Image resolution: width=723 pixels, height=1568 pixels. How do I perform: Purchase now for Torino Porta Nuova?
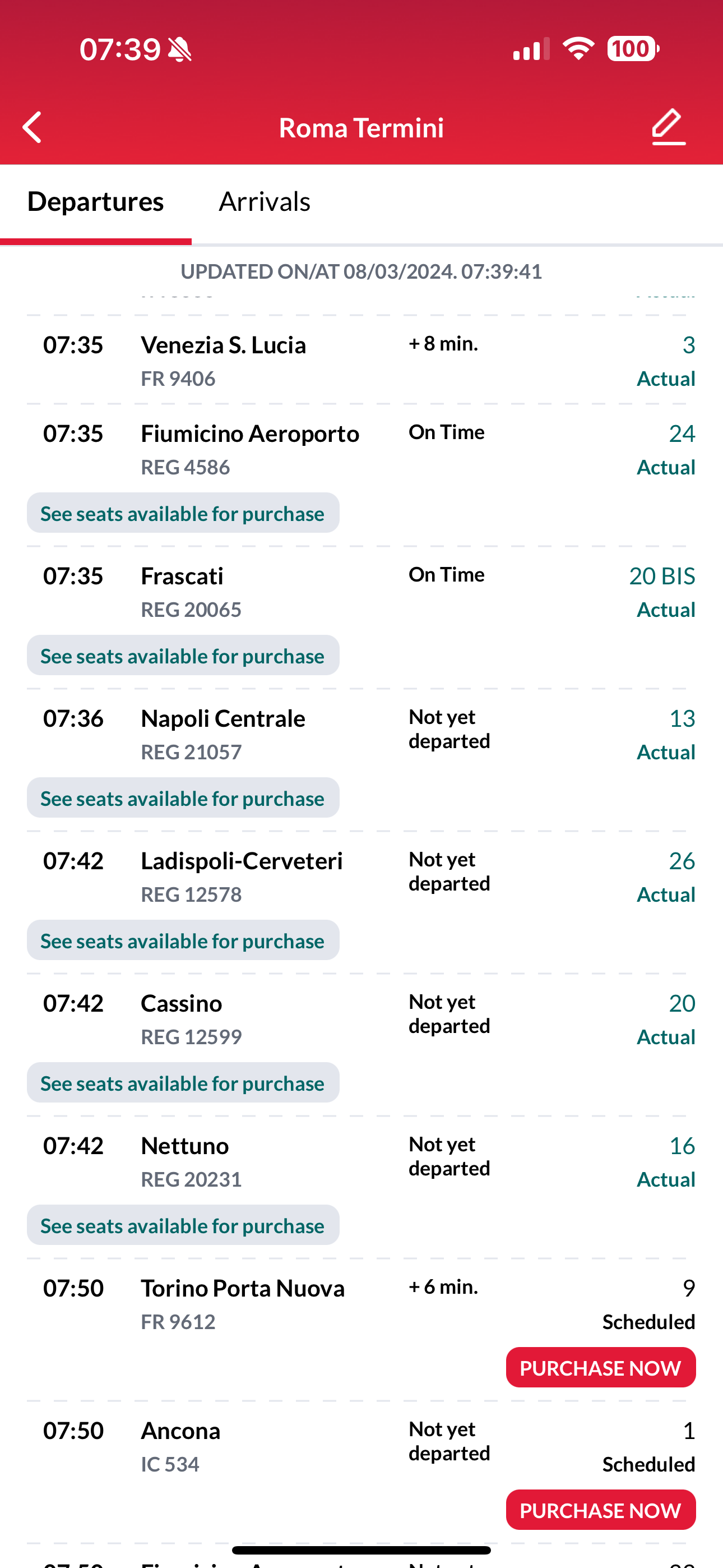(x=601, y=1368)
